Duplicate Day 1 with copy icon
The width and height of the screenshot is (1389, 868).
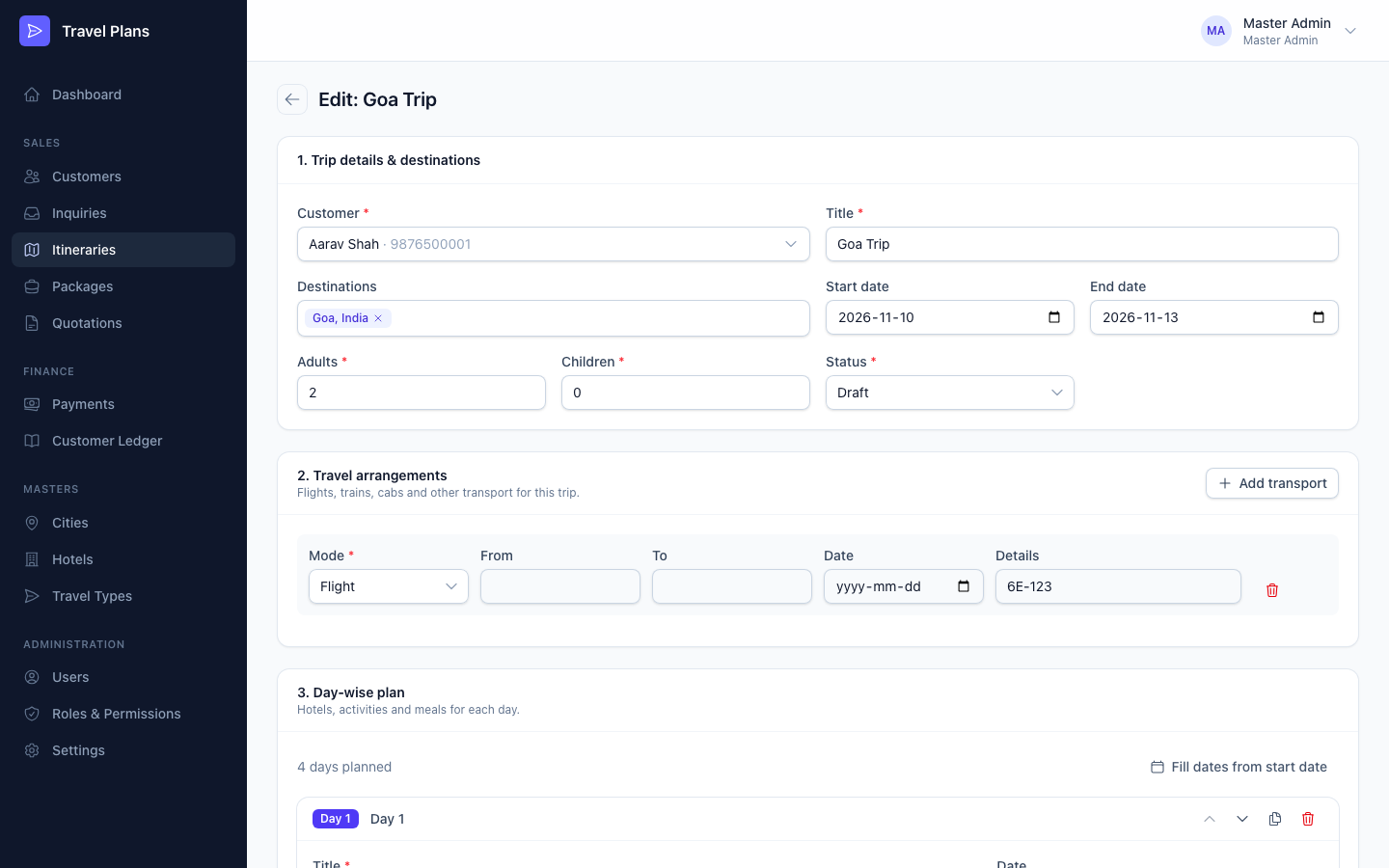coord(1275,819)
